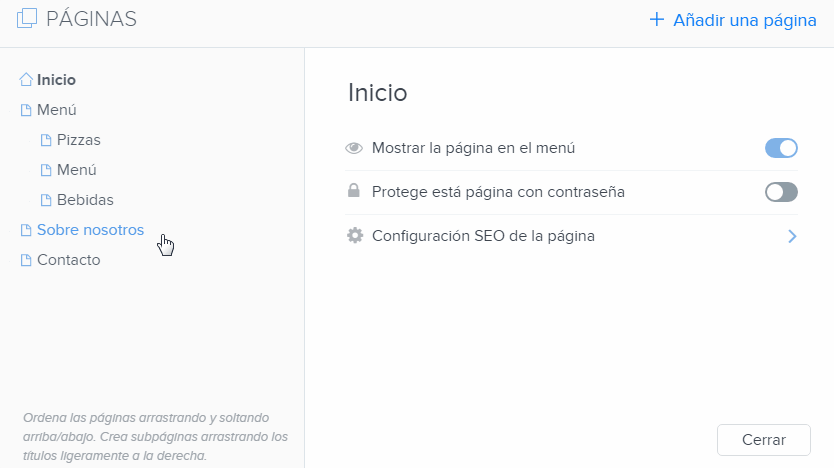Click the page icon beside Pizzas
This screenshot has height=468, width=834.
[x=45, y=140]
